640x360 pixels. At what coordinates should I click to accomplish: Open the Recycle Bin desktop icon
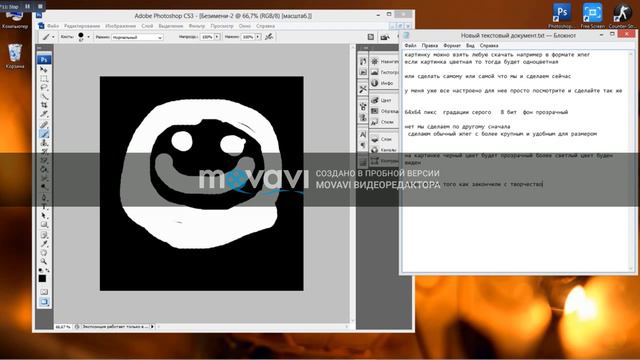coord(15,56)
